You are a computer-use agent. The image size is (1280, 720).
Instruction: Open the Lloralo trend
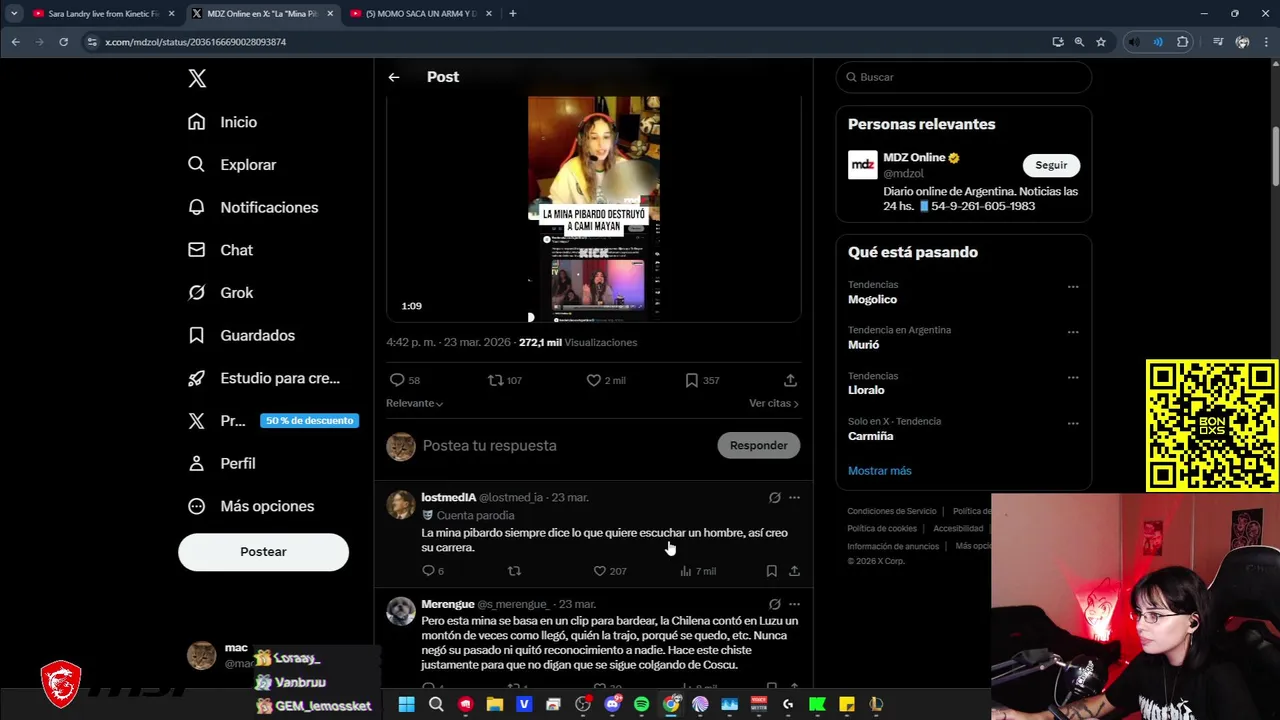click(866, 390)
